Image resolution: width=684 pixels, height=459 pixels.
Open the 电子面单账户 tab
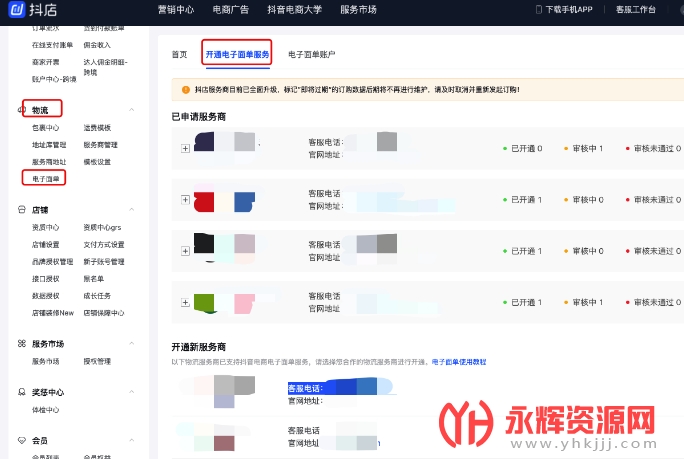pyautogui.click(x=311, y=55)
